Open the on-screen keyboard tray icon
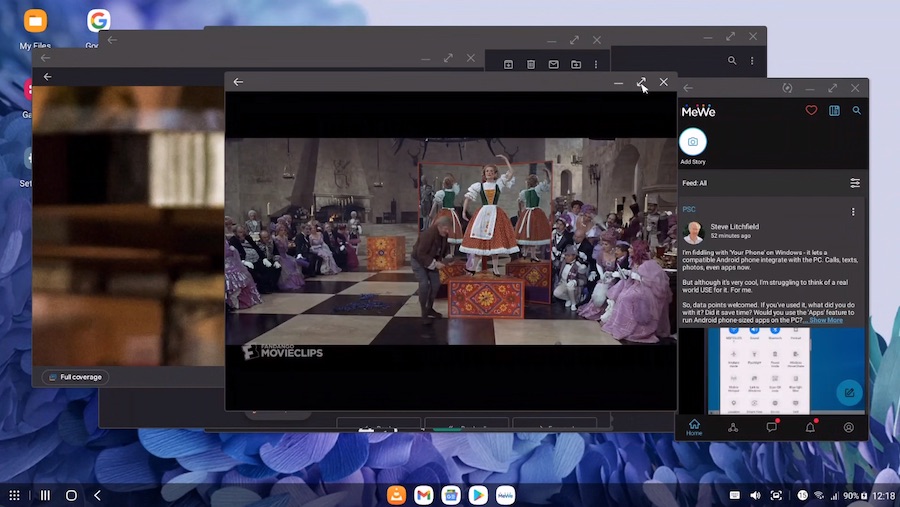 [735, 496]
